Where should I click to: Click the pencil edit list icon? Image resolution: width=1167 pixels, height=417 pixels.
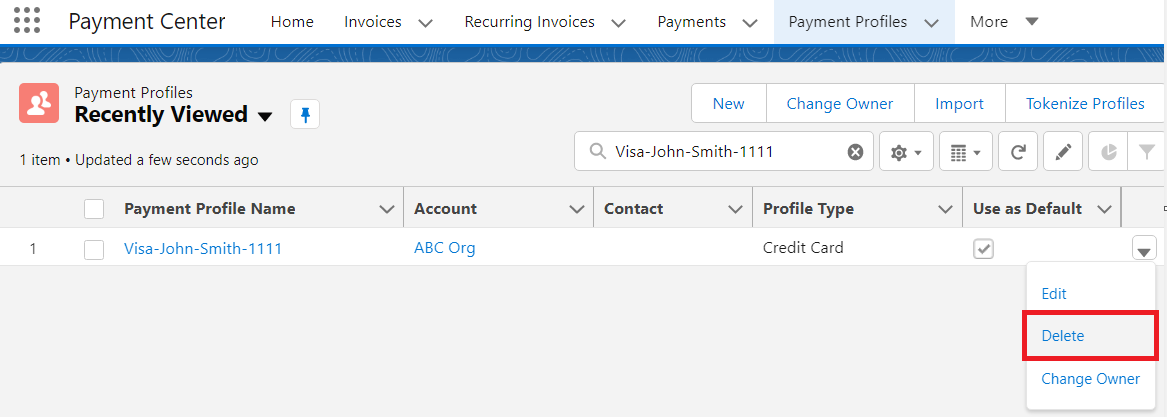(1063, 152)
